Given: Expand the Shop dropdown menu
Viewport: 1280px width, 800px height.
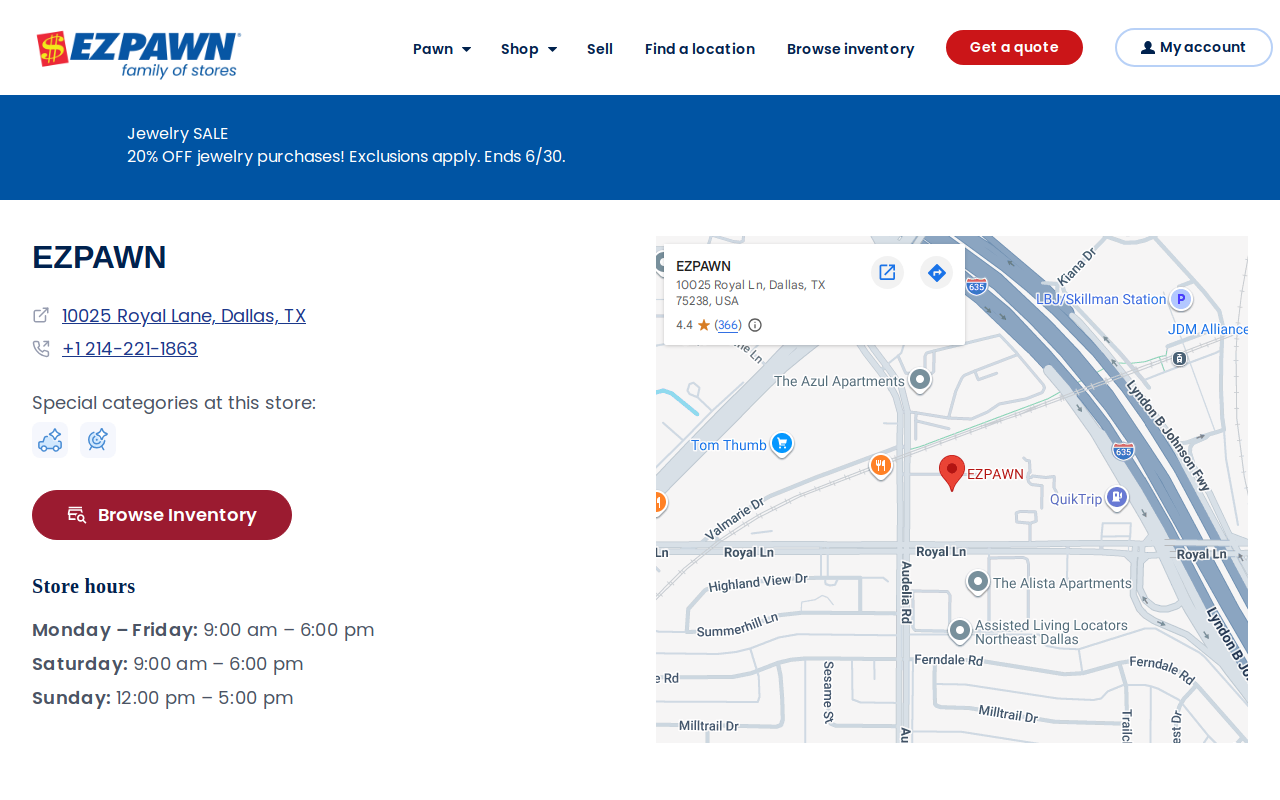Looking at the screenshot, I should click(529, 49).
